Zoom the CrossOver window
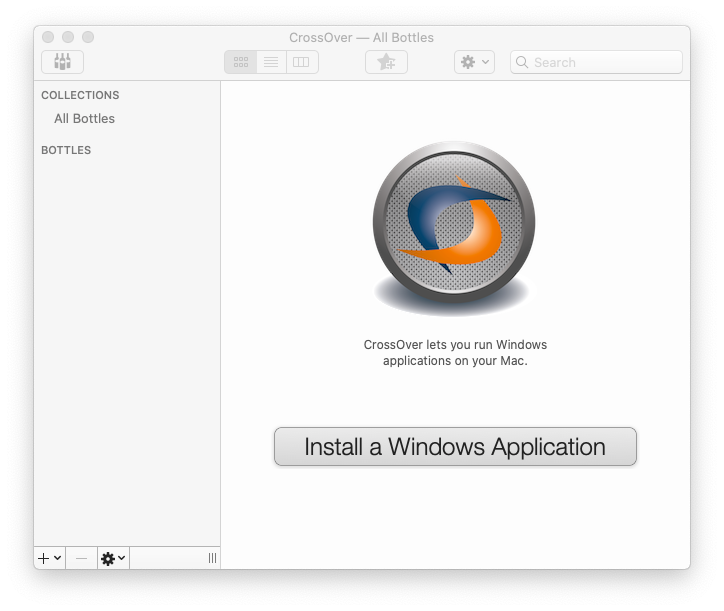724x611 pixels. [88, 37]
